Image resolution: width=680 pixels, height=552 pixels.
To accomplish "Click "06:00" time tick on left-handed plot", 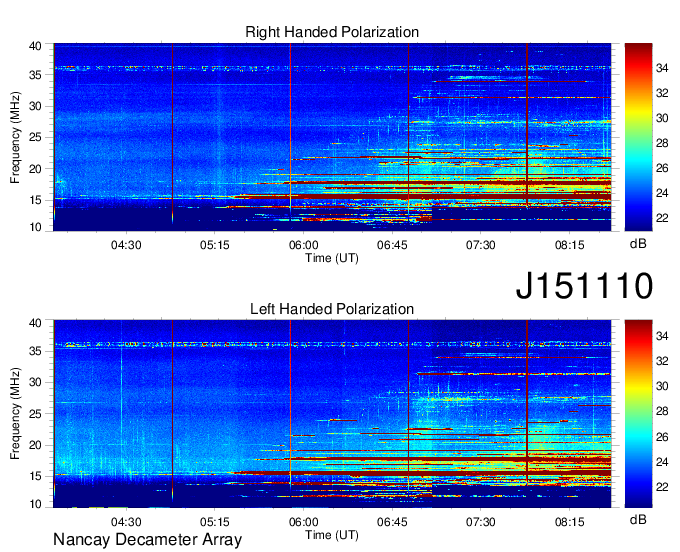I will point(304,522).
